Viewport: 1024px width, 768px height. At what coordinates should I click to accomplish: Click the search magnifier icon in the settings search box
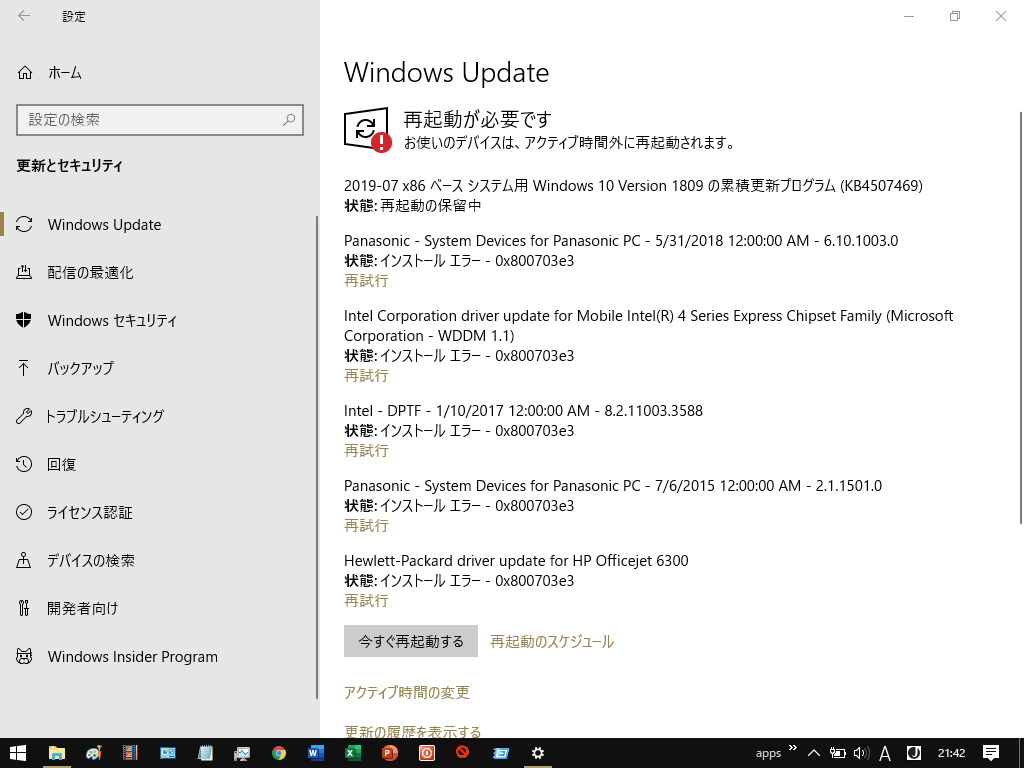click(x=289, y=120)
